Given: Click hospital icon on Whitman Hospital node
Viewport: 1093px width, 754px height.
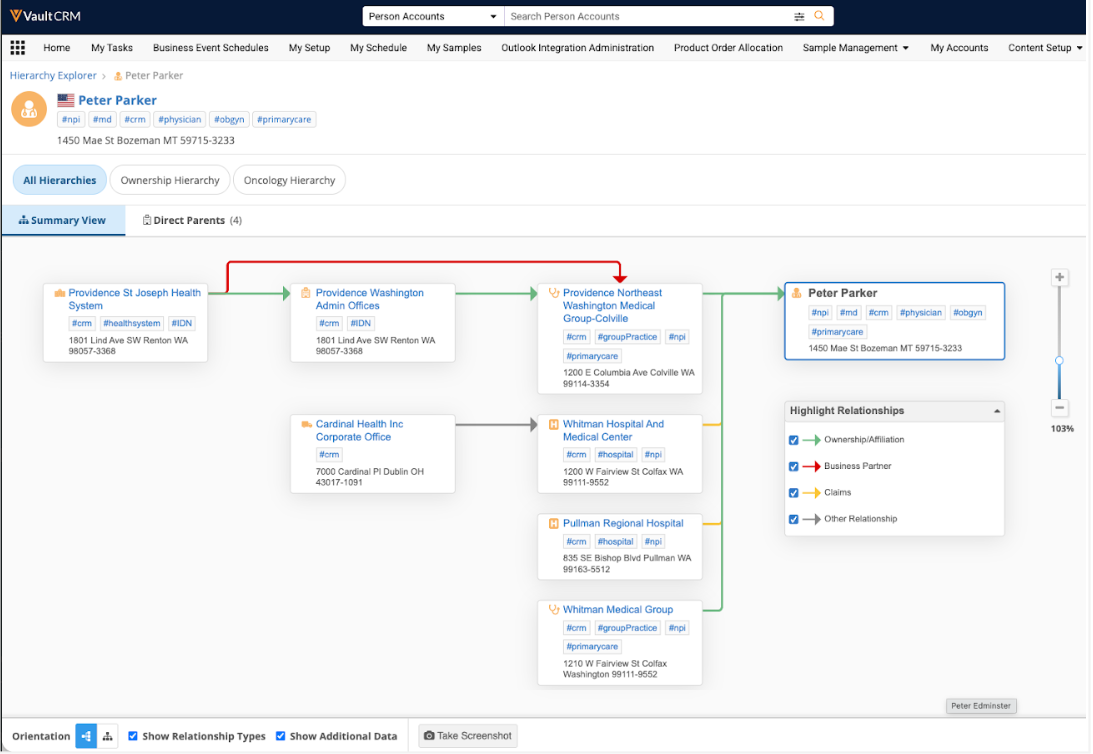Looking at the screenshot, I should [553, 424].
